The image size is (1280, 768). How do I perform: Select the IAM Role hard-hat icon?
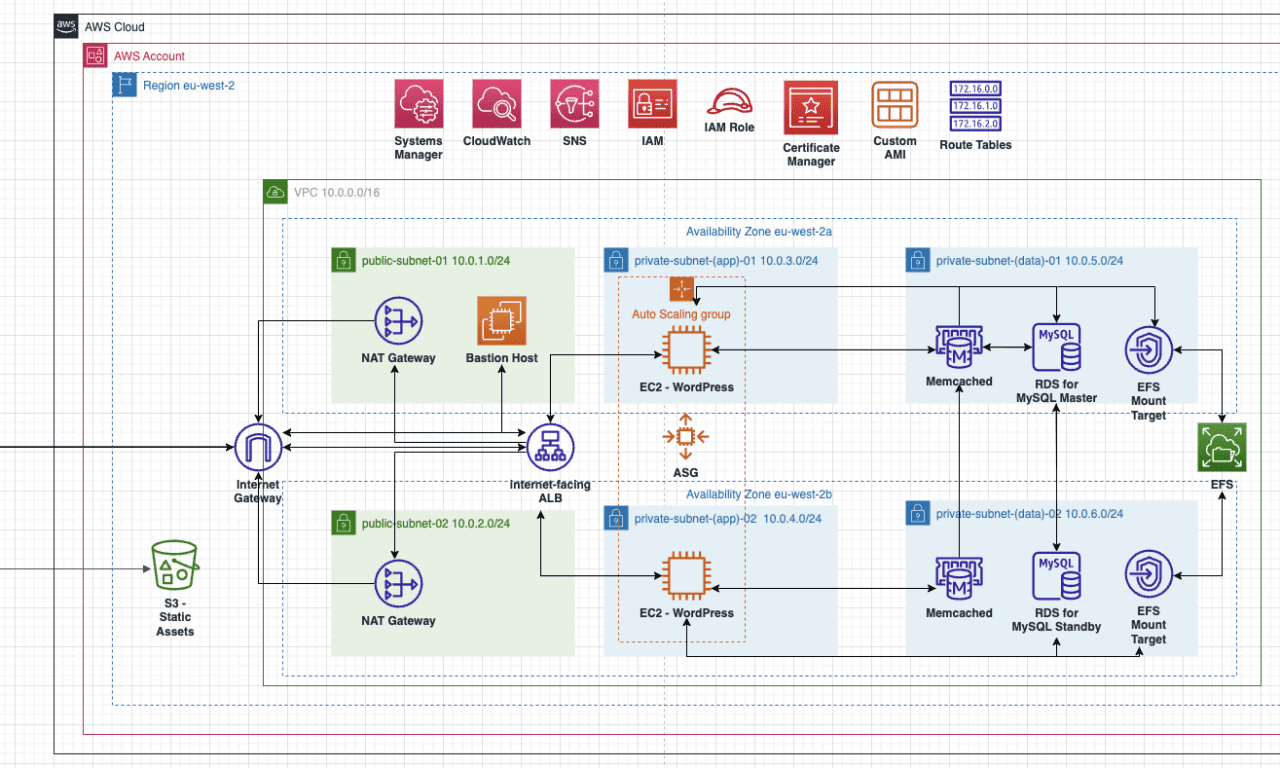click(729, 101)
